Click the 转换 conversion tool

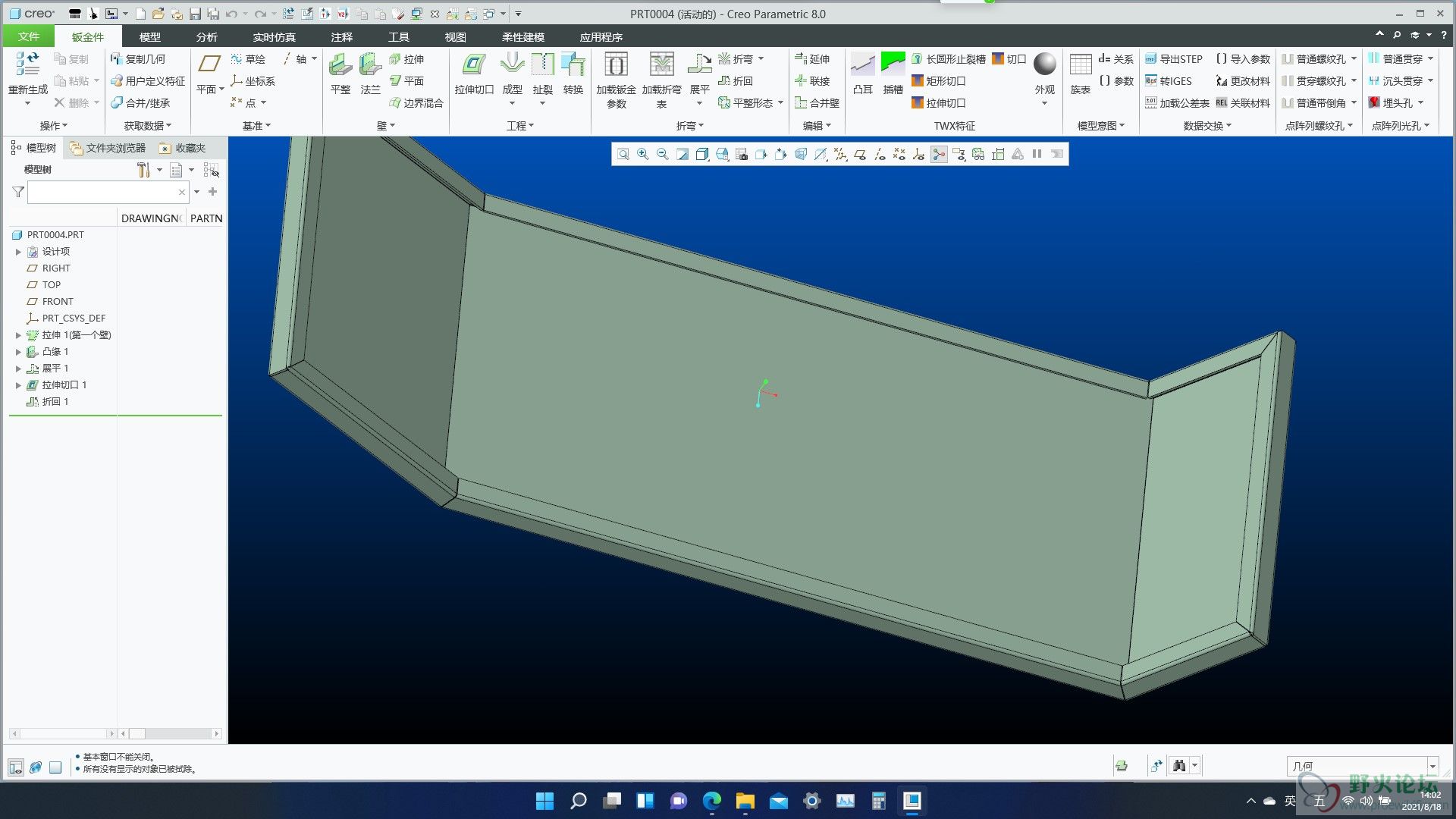(x=573, y=74)
